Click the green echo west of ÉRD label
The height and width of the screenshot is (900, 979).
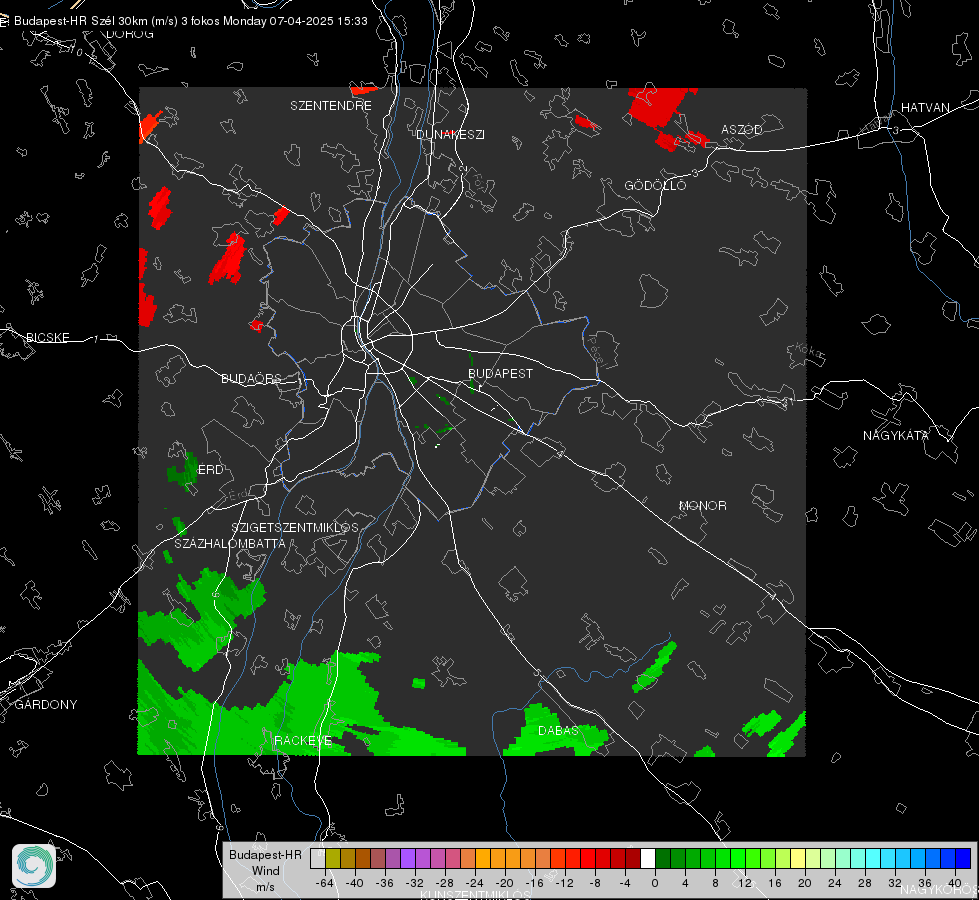[x=184, y=470]
